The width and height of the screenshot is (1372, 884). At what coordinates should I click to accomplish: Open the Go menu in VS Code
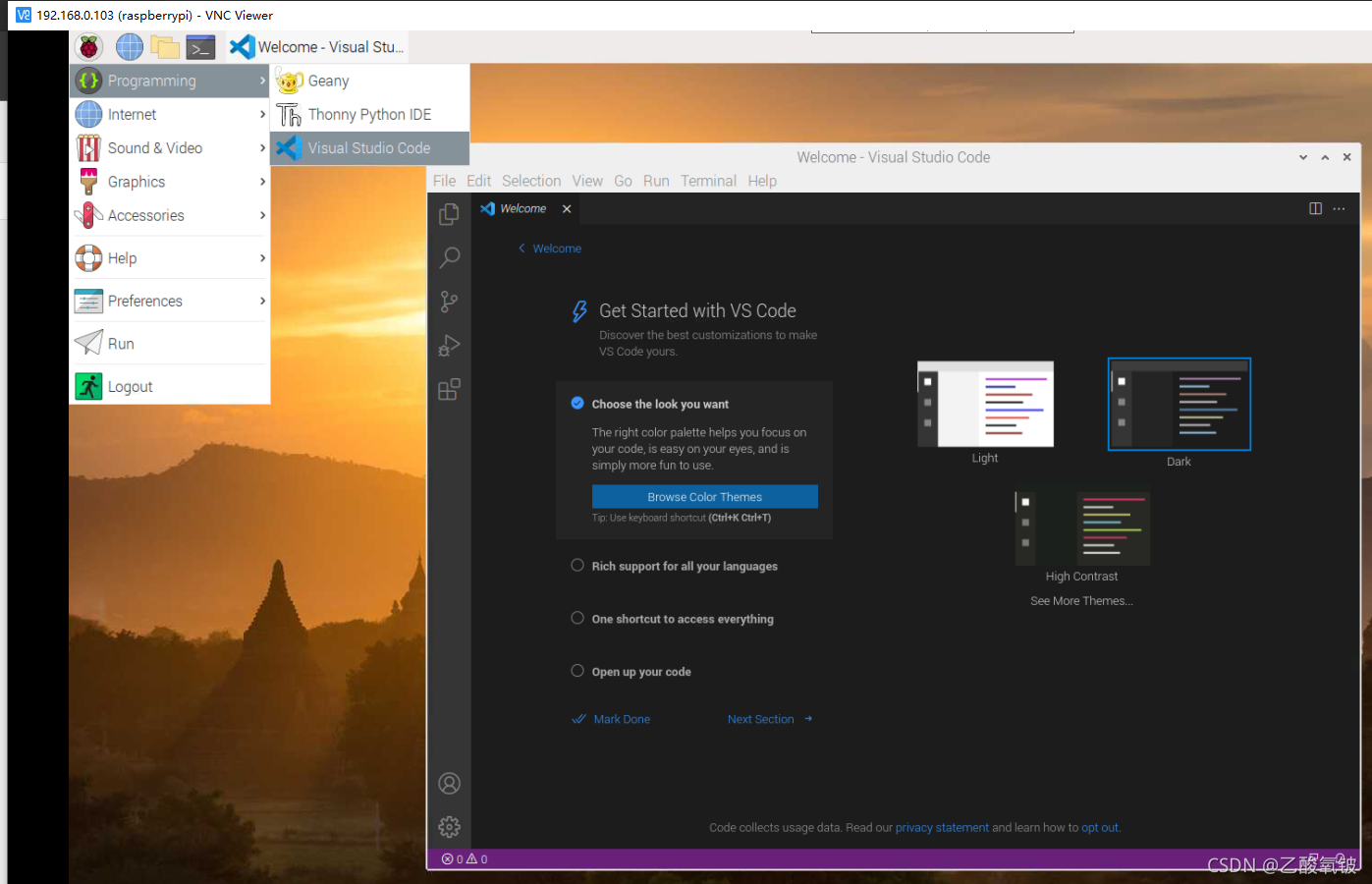click(623, 181)
